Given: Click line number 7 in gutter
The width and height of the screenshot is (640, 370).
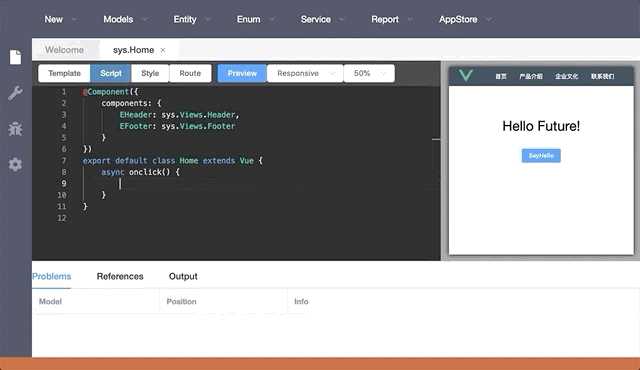Looking at the screenshot, I should 64,161.
